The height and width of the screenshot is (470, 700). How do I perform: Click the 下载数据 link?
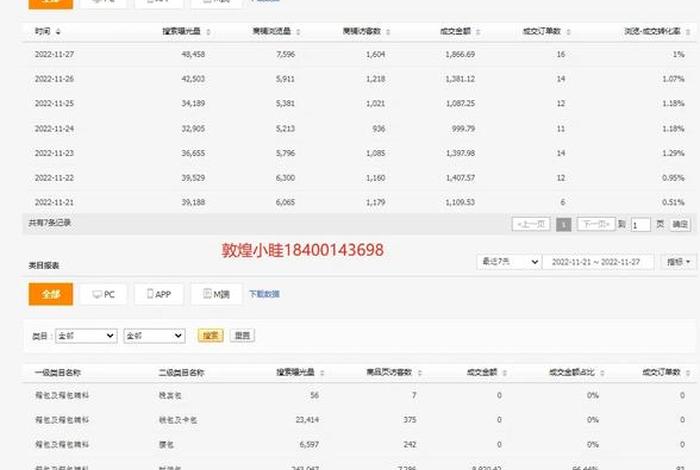click(x=264, y=294)
